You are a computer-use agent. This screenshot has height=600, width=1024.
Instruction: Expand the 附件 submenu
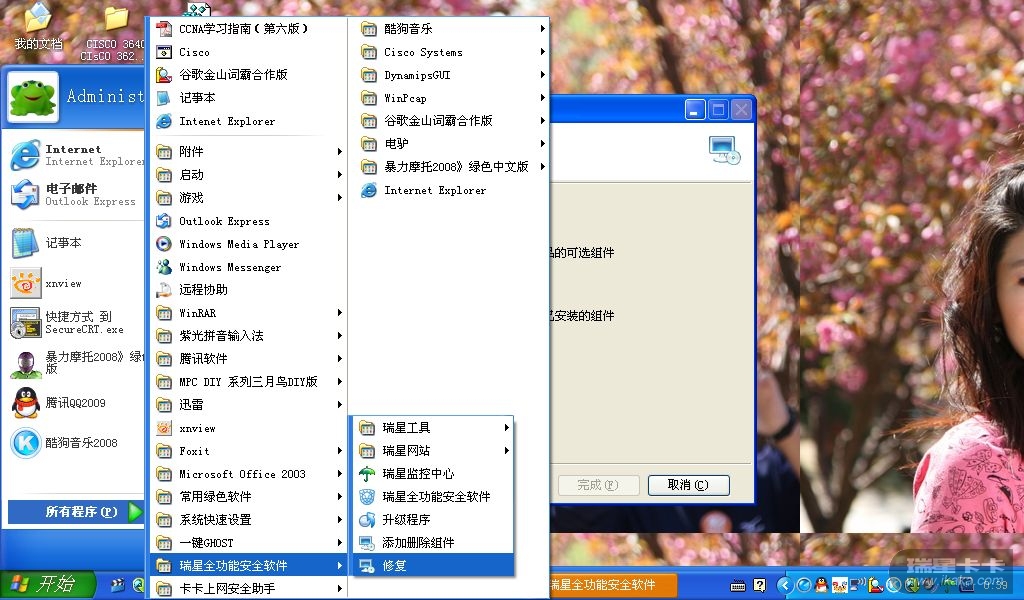click(x=248, y=151)
